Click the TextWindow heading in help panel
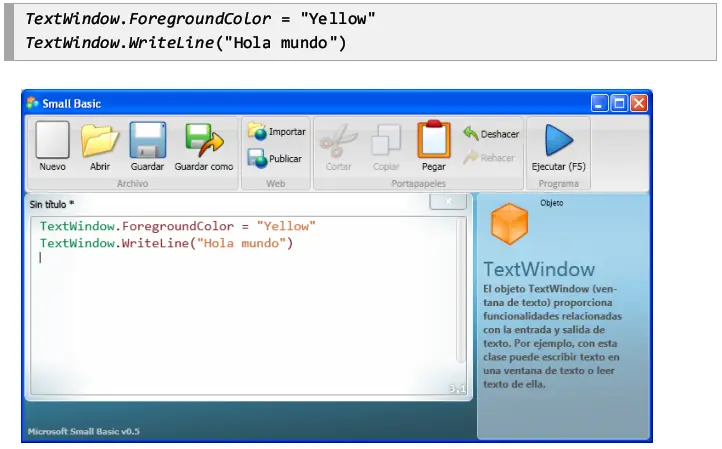This screenshot has height=449, width=722. coord(539,269)
